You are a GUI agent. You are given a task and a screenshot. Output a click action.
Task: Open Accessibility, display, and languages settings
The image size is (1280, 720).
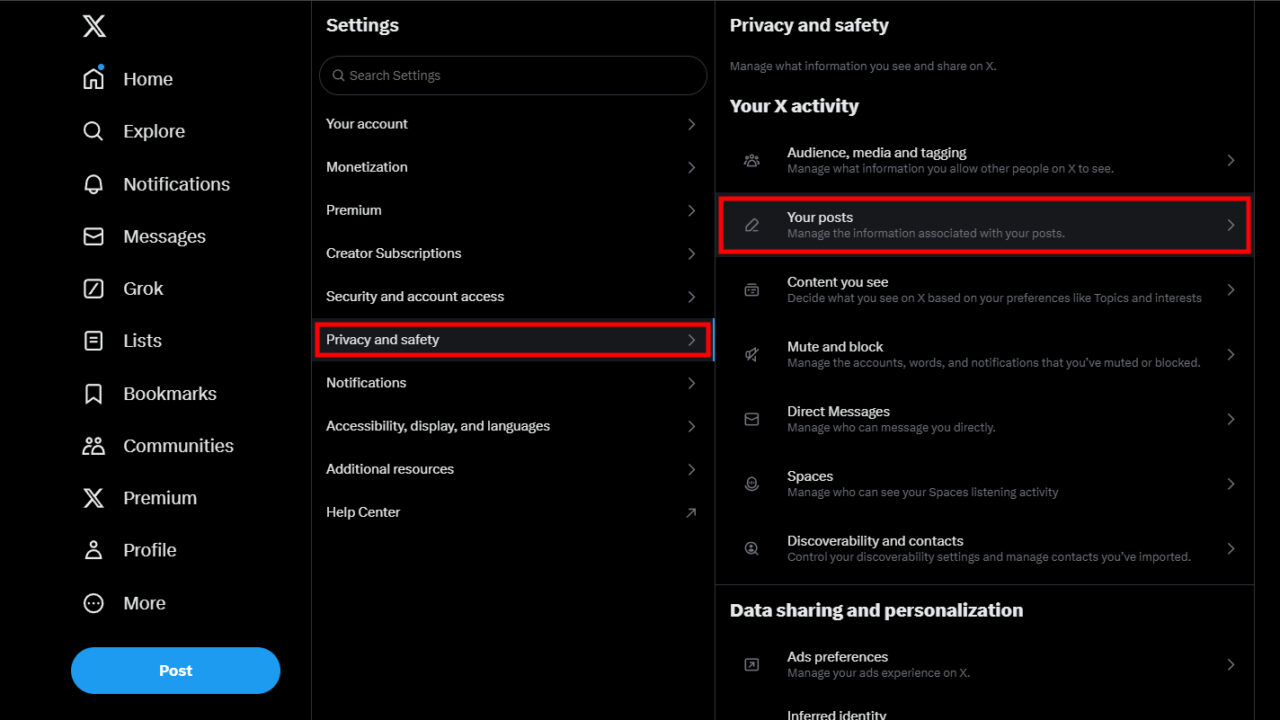(512, 425)
